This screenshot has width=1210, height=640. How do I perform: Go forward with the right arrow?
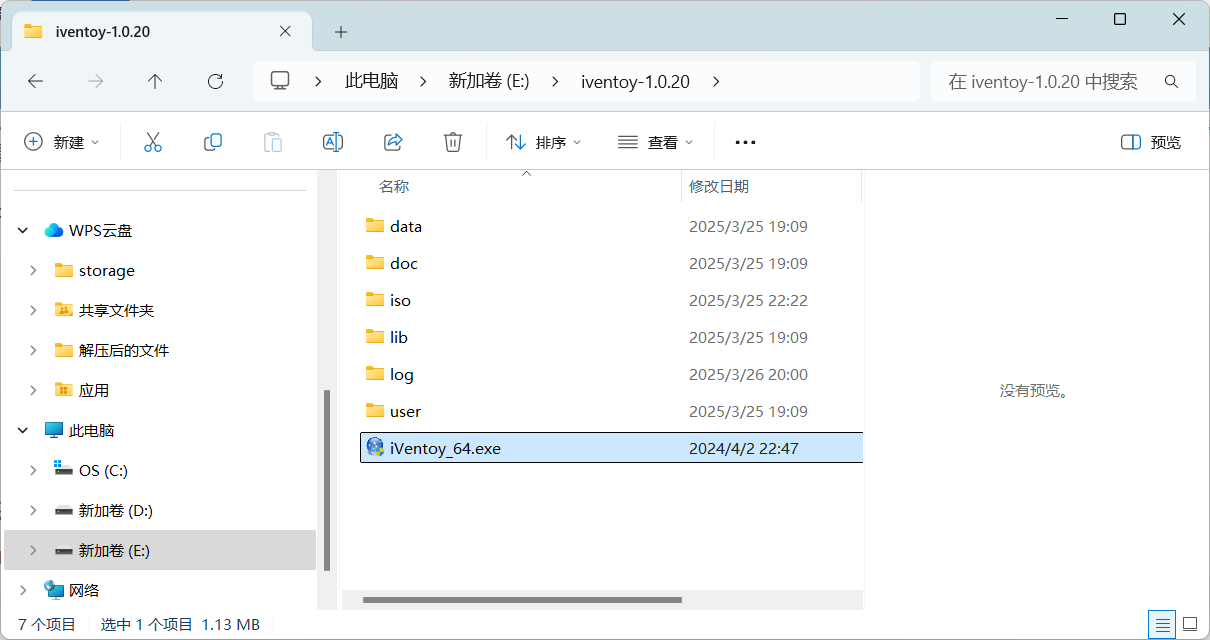click(x=96, y=82)
